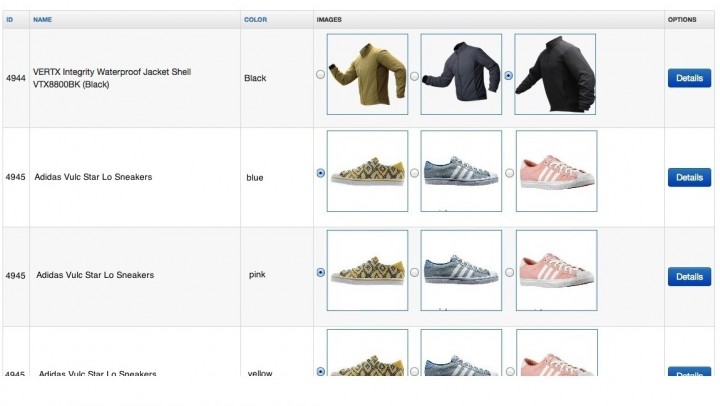This screenshot has height=406, width=720.
Task: Open pink sneaker thumbnail in pink row
Action: point(557,271)
